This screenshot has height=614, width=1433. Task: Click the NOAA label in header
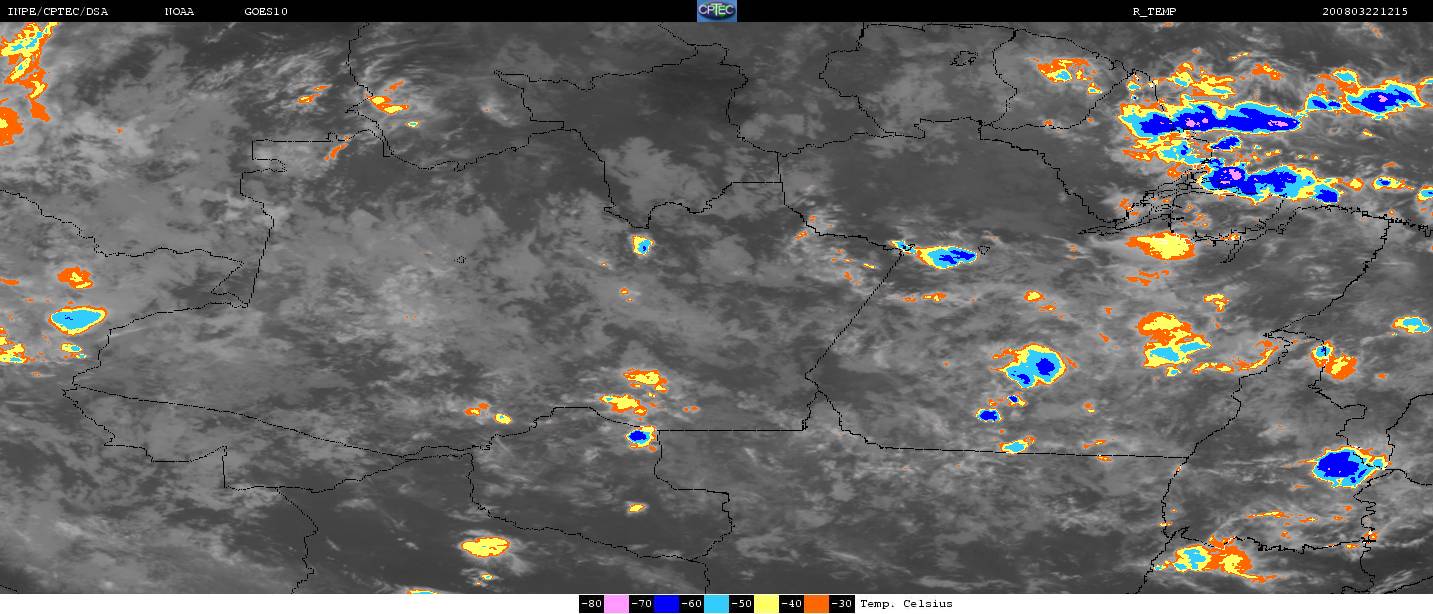coord(179,12)
